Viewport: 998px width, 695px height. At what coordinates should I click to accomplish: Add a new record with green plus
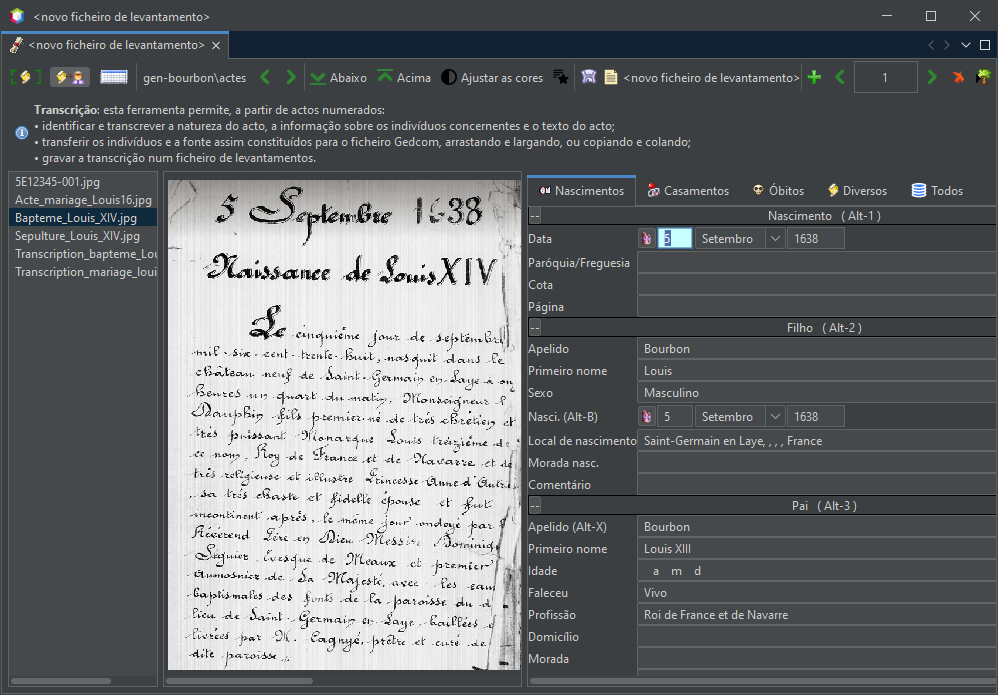[x=814, y=78]
